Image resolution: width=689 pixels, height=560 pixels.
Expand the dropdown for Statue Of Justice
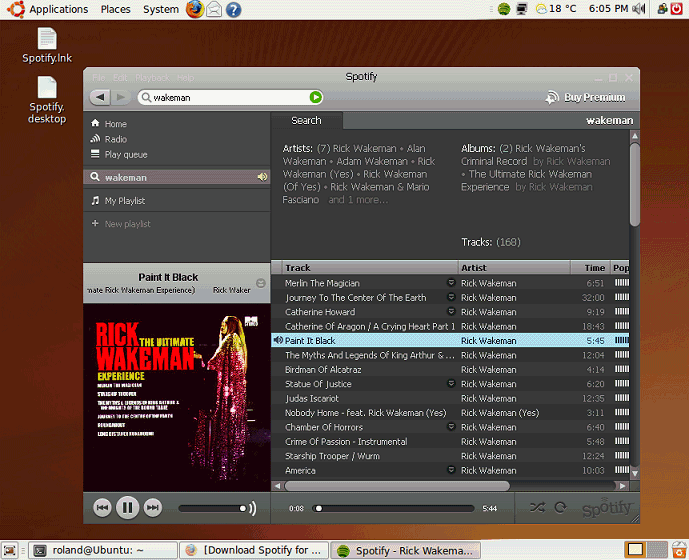click(451, 384)
